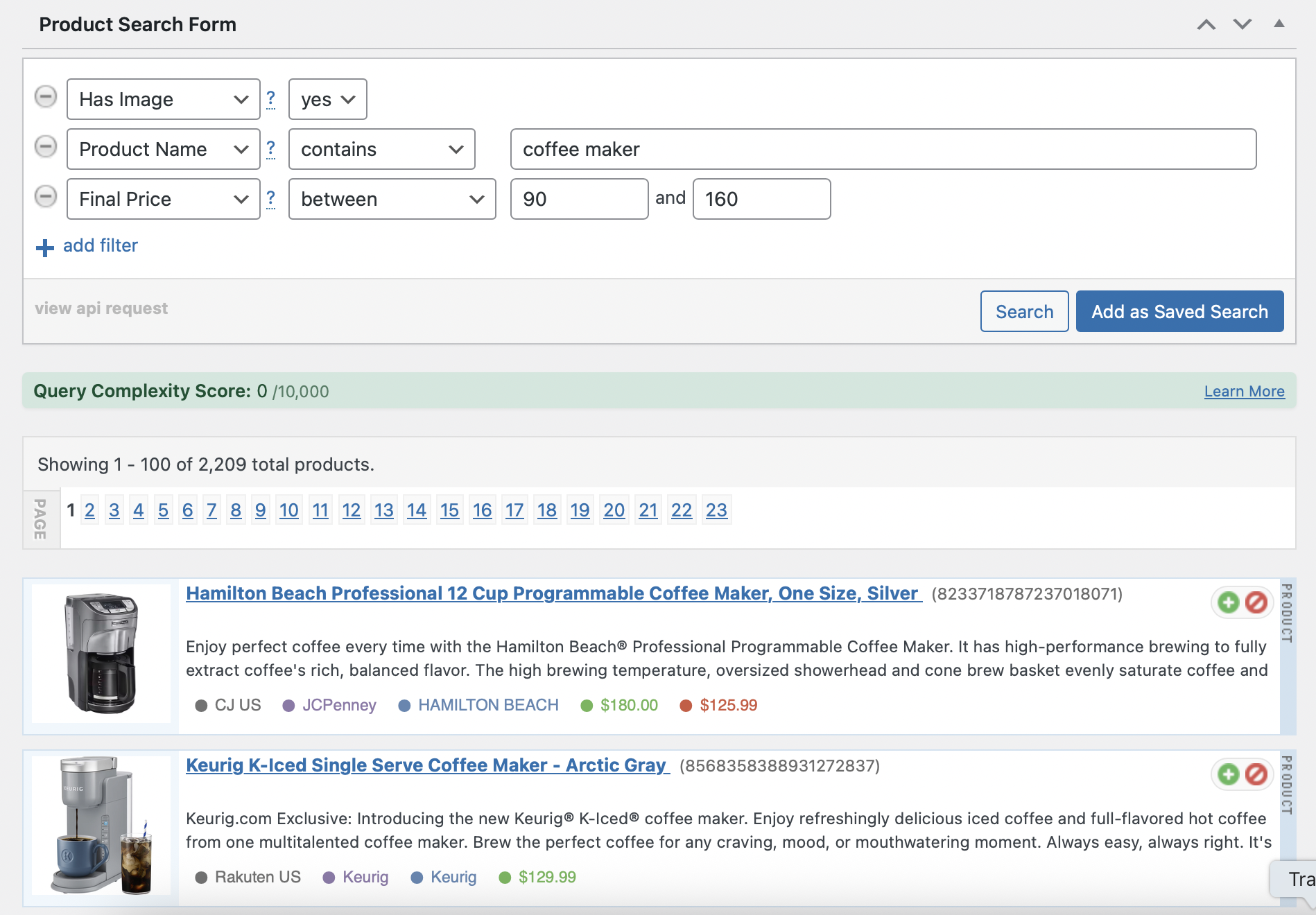
Task: Open help for Product Name filter
Action: [x=271, y=149]
